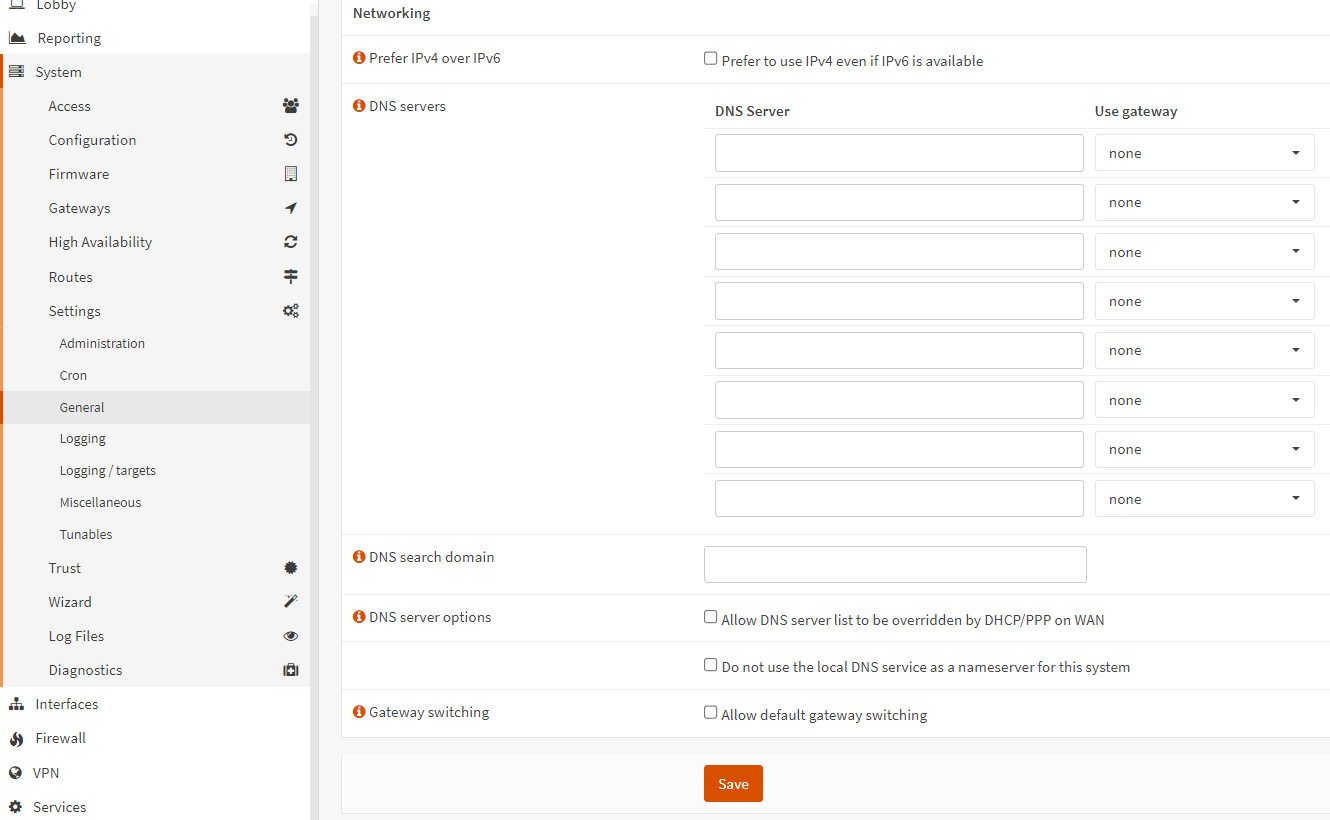
Task: Click the Configuration history icon
Action: [x=291, y=140]
